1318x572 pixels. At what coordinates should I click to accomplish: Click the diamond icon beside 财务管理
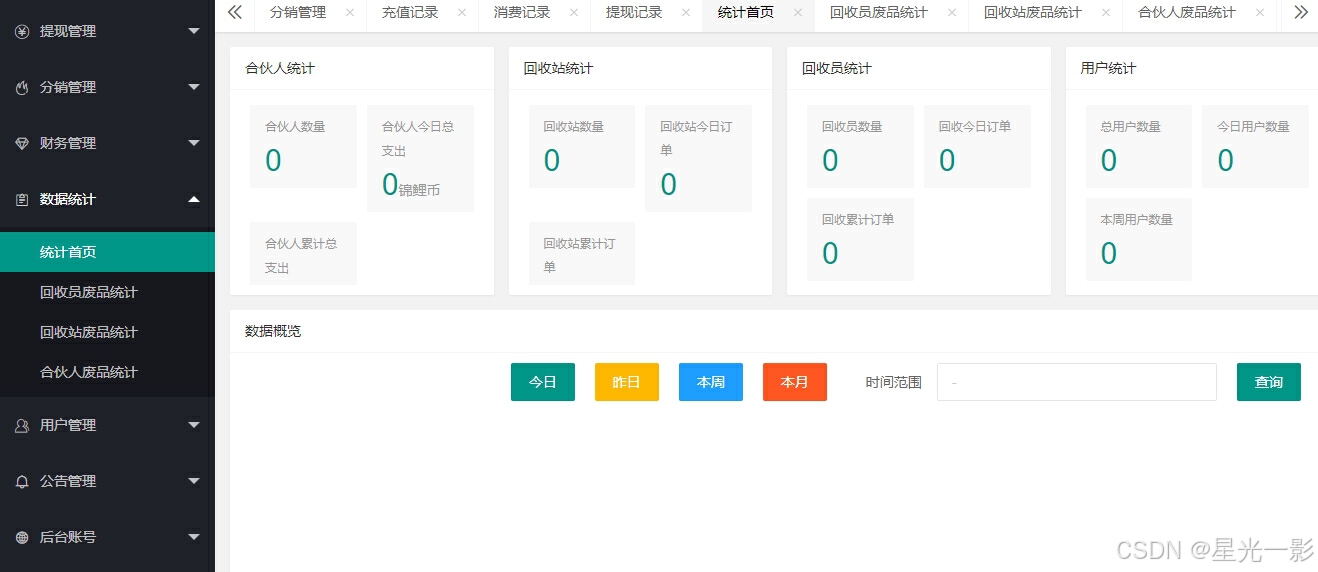pos(22,143)
